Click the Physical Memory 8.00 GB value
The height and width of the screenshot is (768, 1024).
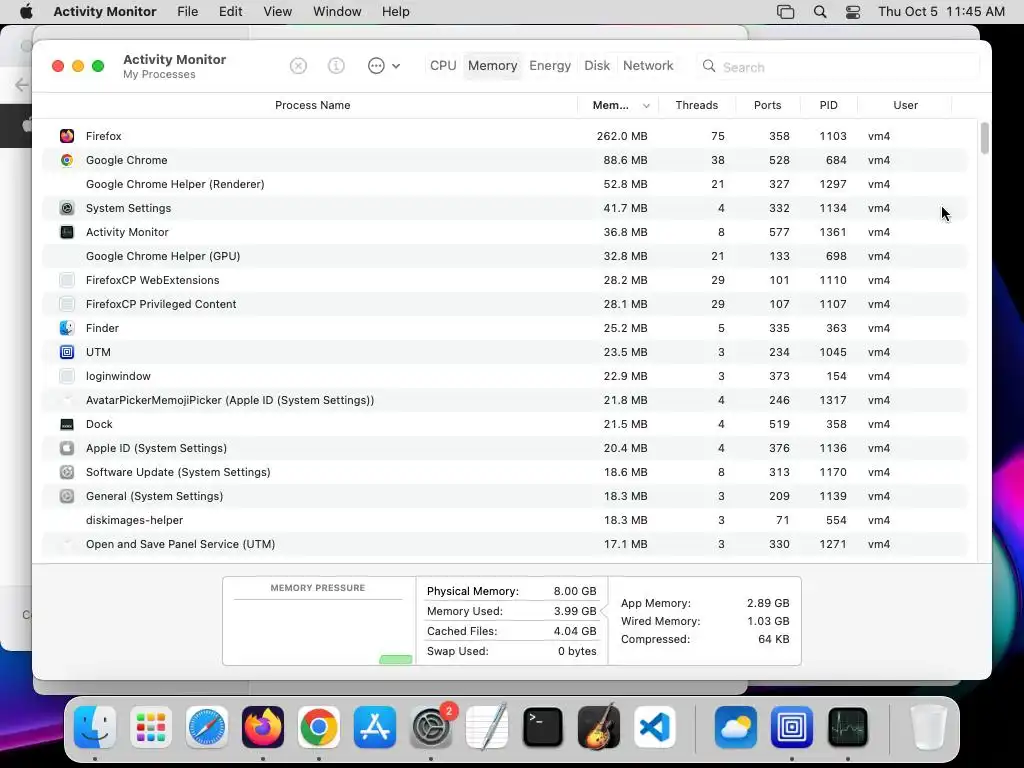(575, 591)
